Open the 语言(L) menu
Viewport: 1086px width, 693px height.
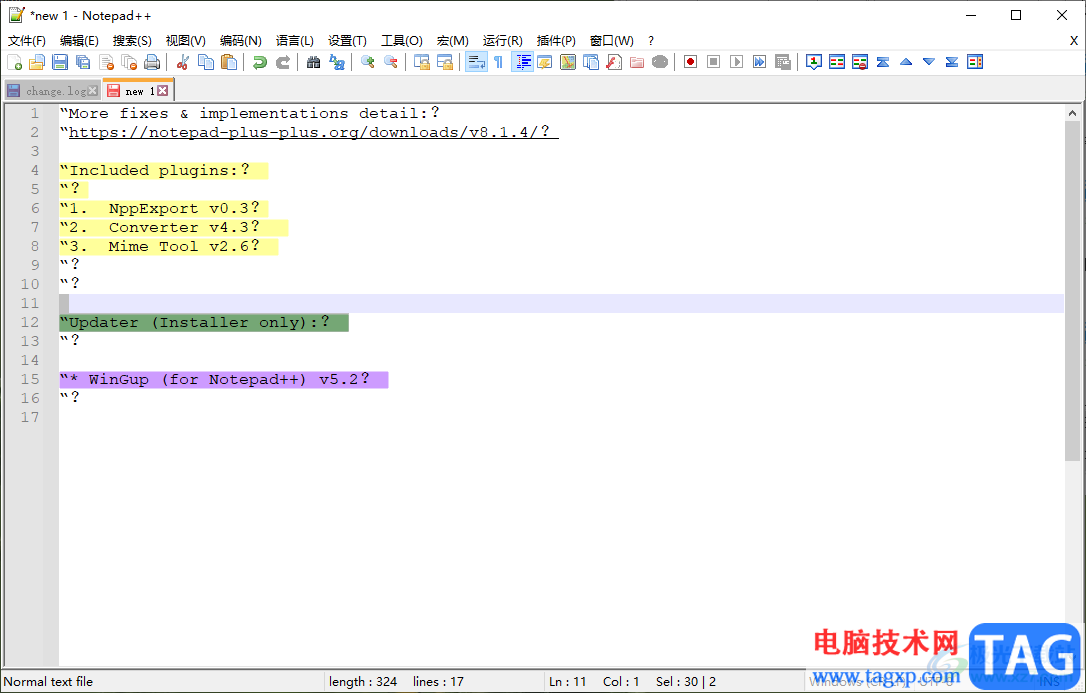click(x=294, y=41)
